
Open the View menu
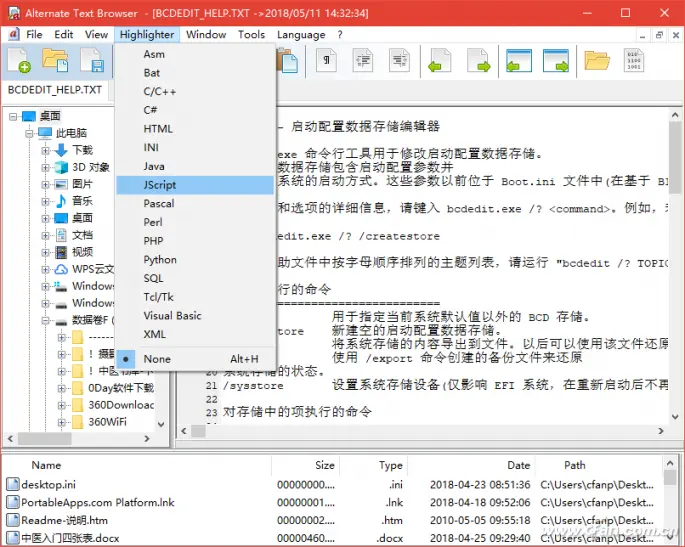96,35
